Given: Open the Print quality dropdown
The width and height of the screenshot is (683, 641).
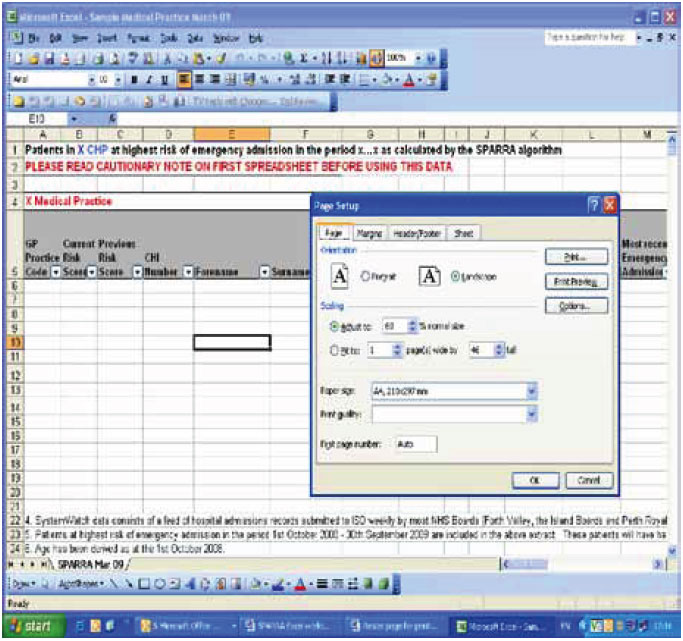Looking at the screenshot, I should pos(532,414).
